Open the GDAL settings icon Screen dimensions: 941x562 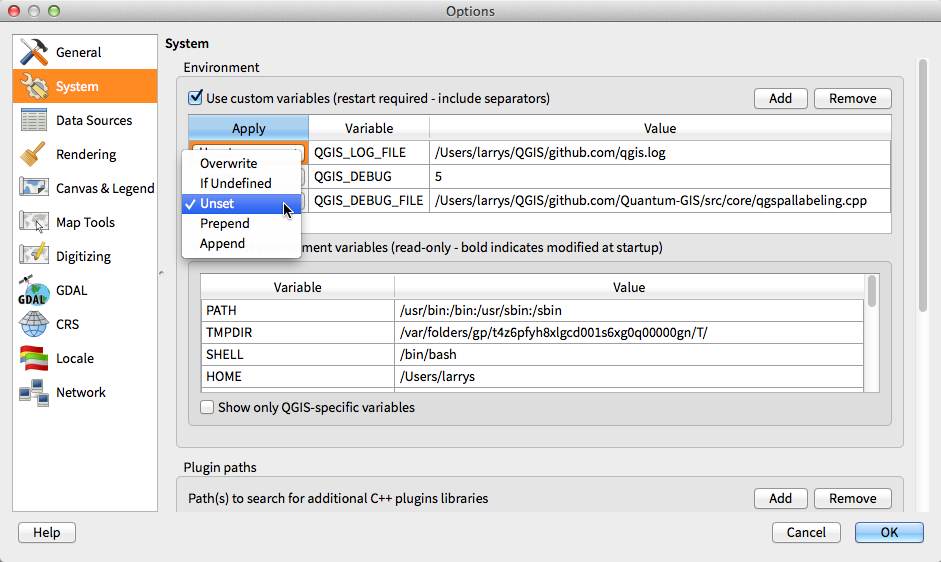[x=34, y=290]
